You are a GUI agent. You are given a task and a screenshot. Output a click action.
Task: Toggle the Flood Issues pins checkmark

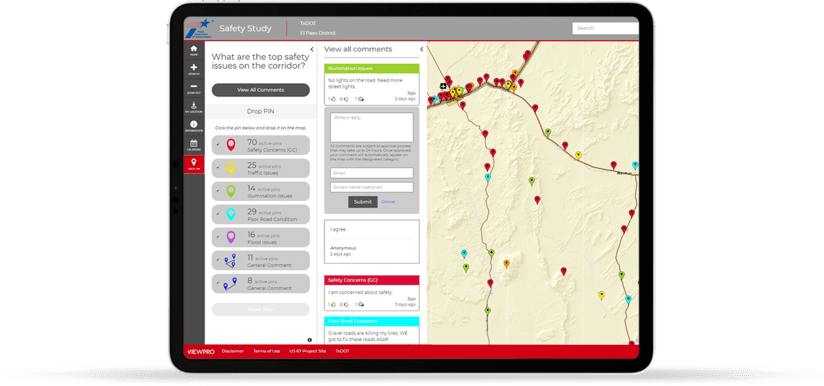[218, 237]
